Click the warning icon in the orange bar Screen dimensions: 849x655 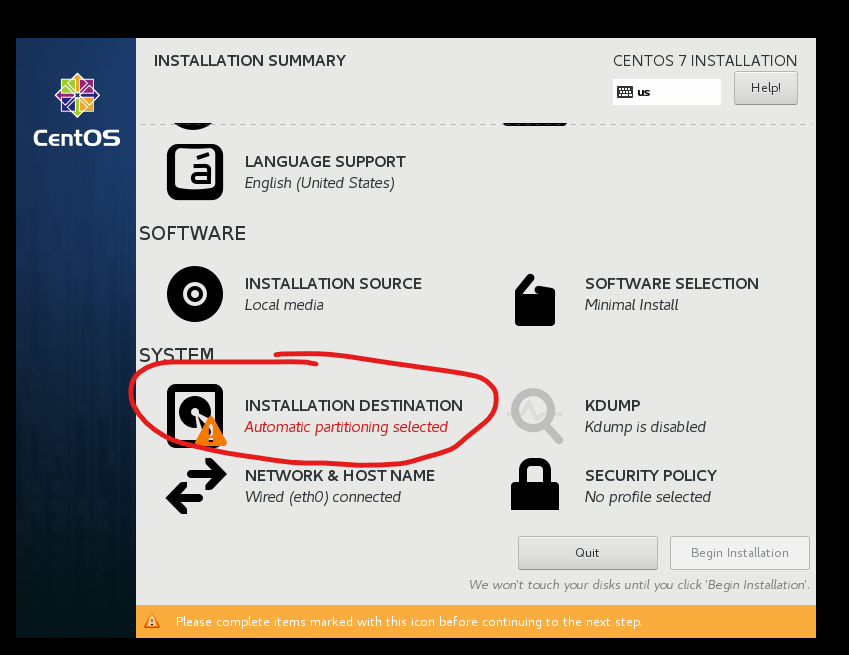[152, 621]
